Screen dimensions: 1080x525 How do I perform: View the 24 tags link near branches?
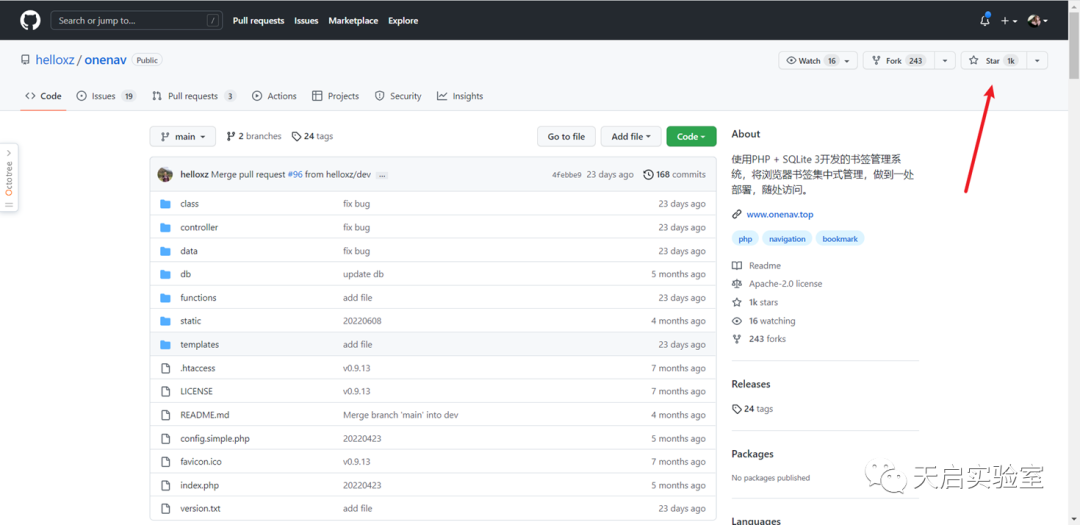point(312,136)
